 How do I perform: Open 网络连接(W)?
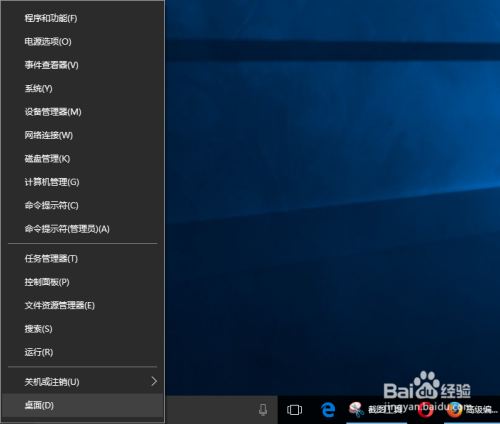(82, 135)
